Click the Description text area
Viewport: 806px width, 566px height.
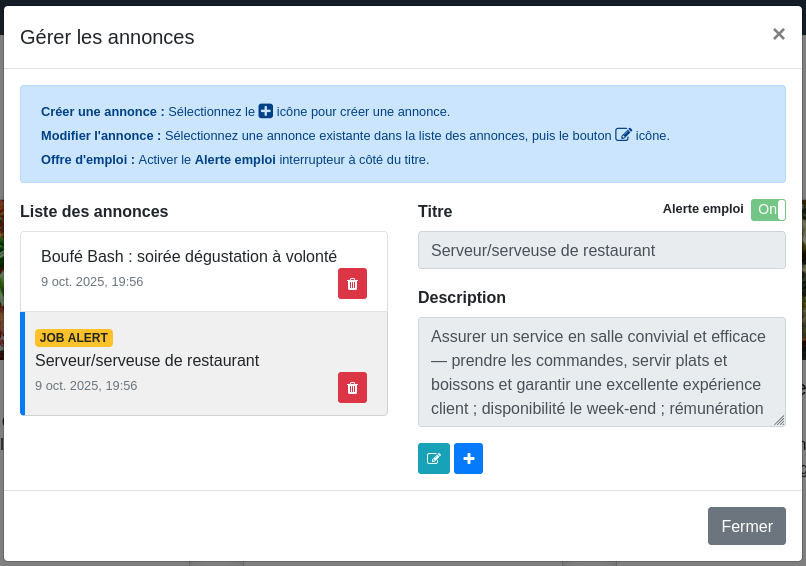pyautogui.click(x=601, y=372)
